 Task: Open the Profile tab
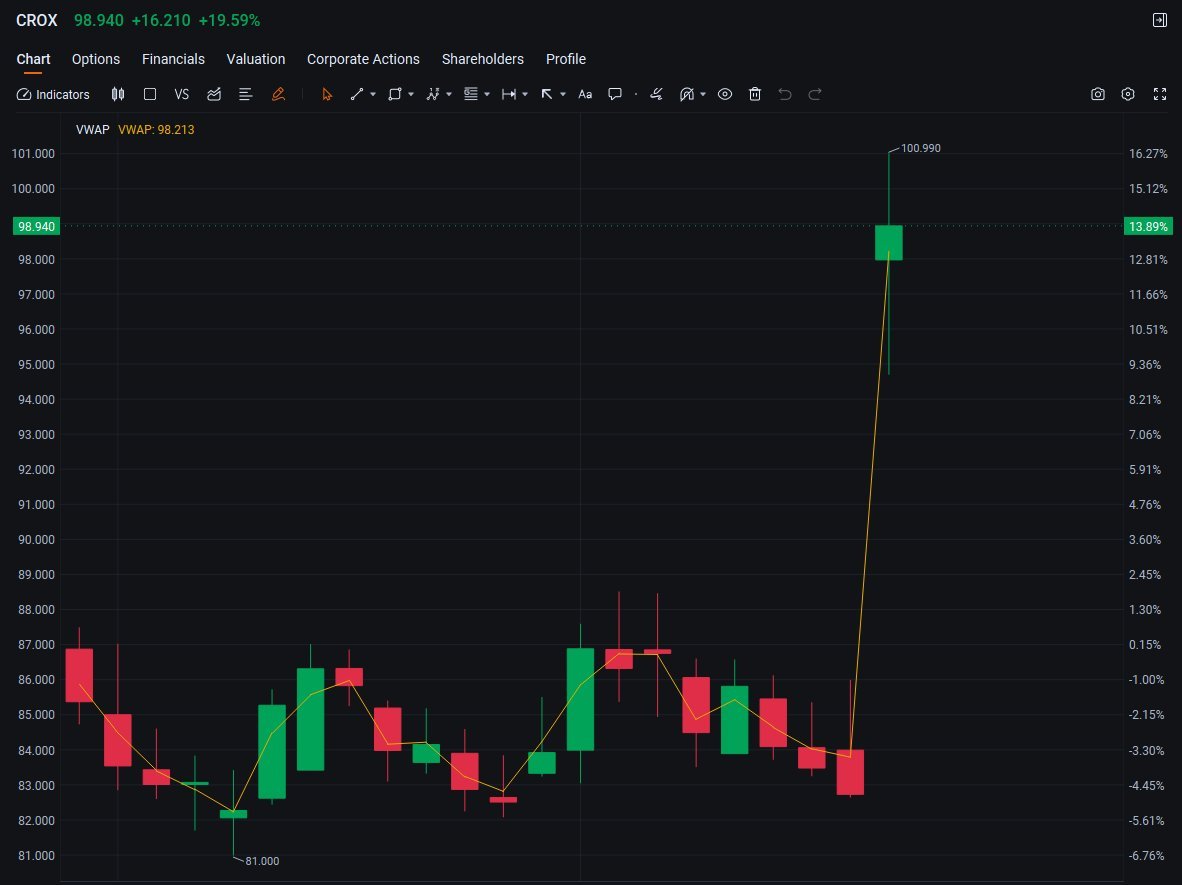coord(566,59)
